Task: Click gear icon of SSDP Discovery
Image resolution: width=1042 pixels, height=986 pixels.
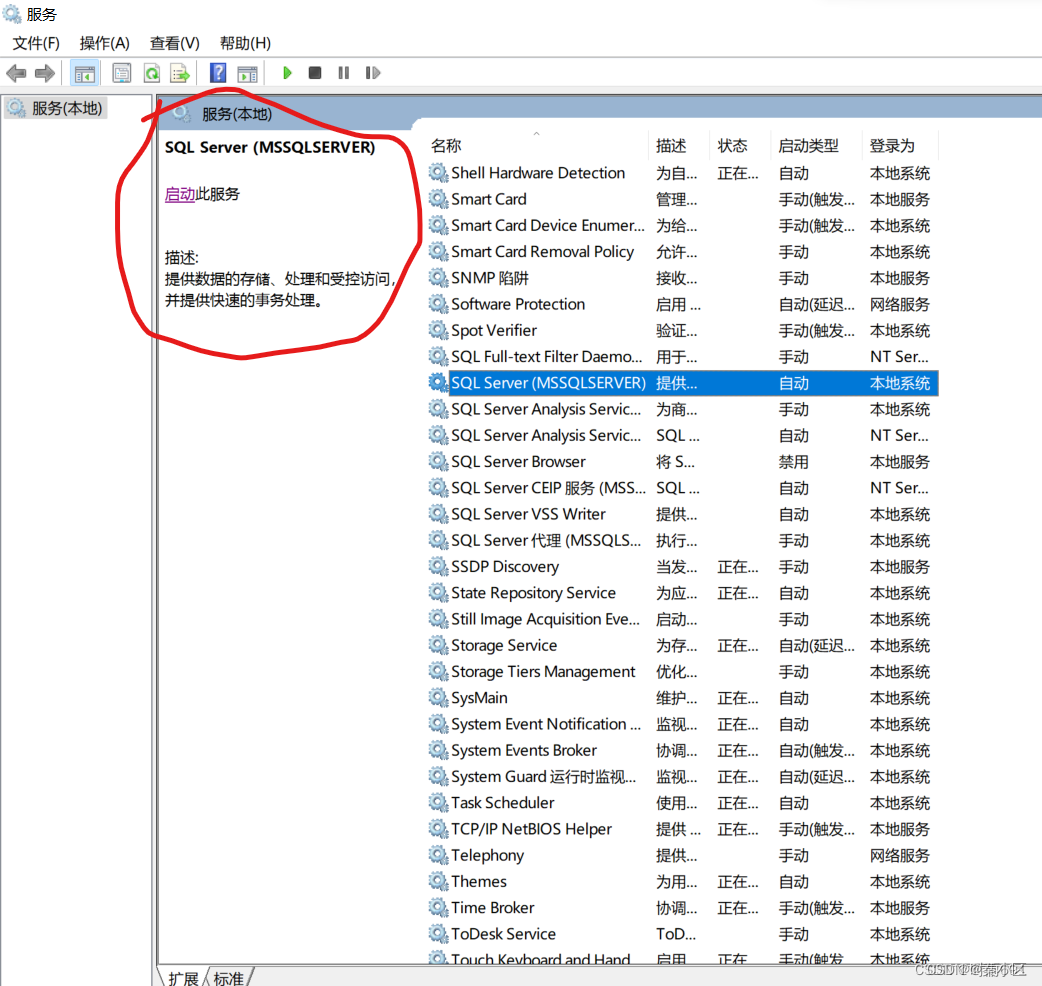Action: pos(438,566)
